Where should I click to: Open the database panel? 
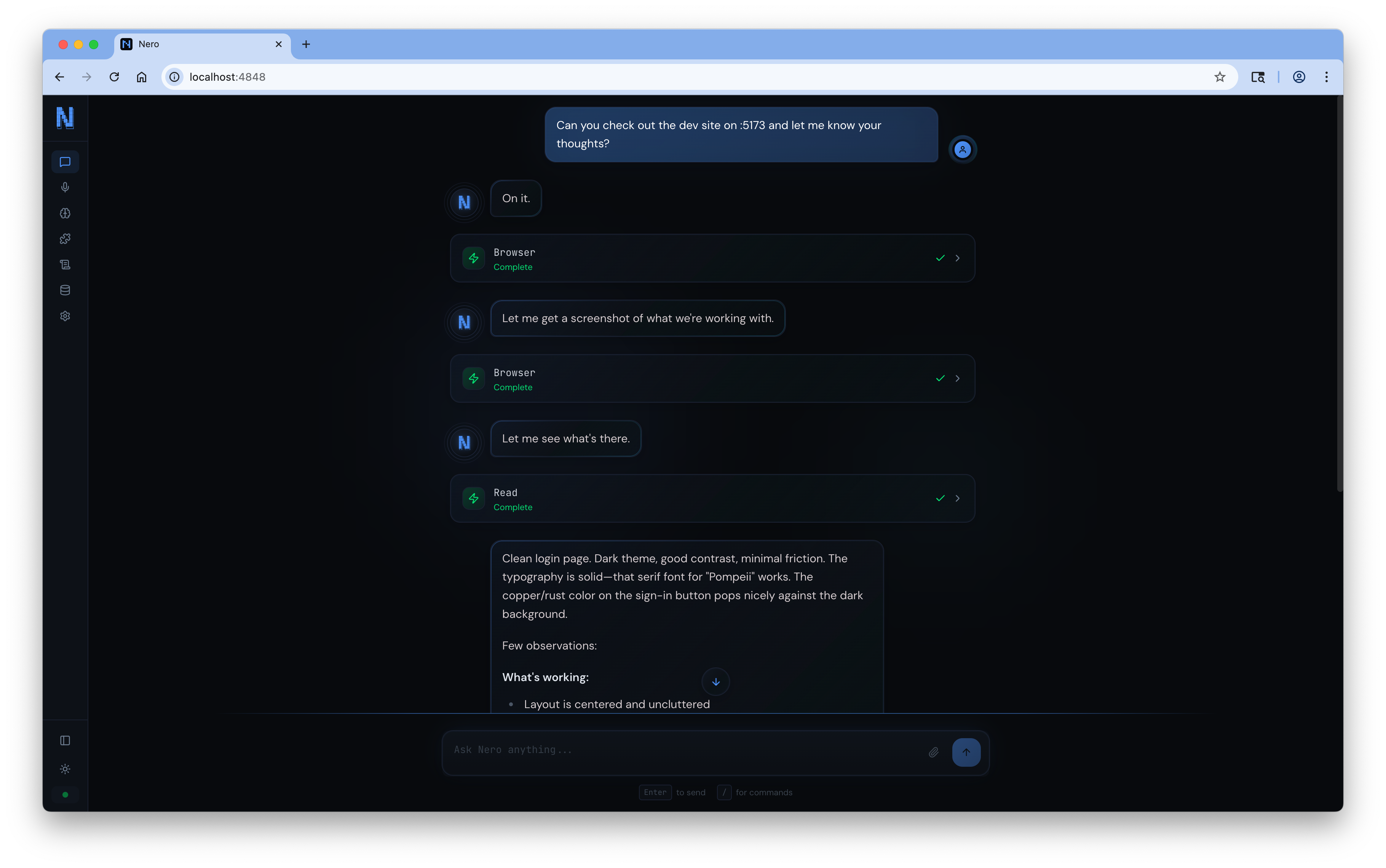coord(65,290)
